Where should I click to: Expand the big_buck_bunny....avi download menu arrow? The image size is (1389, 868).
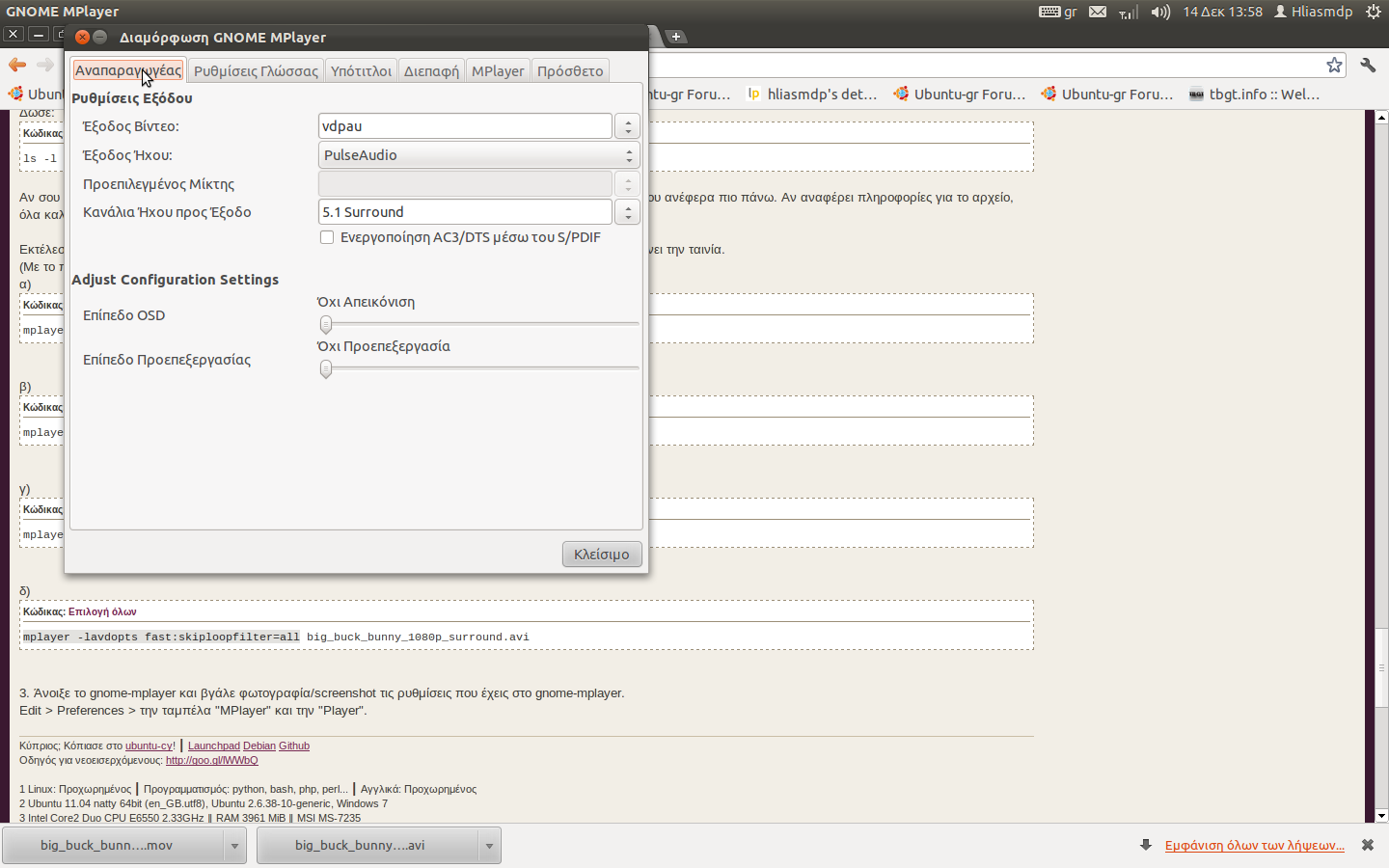click(489, 846)
